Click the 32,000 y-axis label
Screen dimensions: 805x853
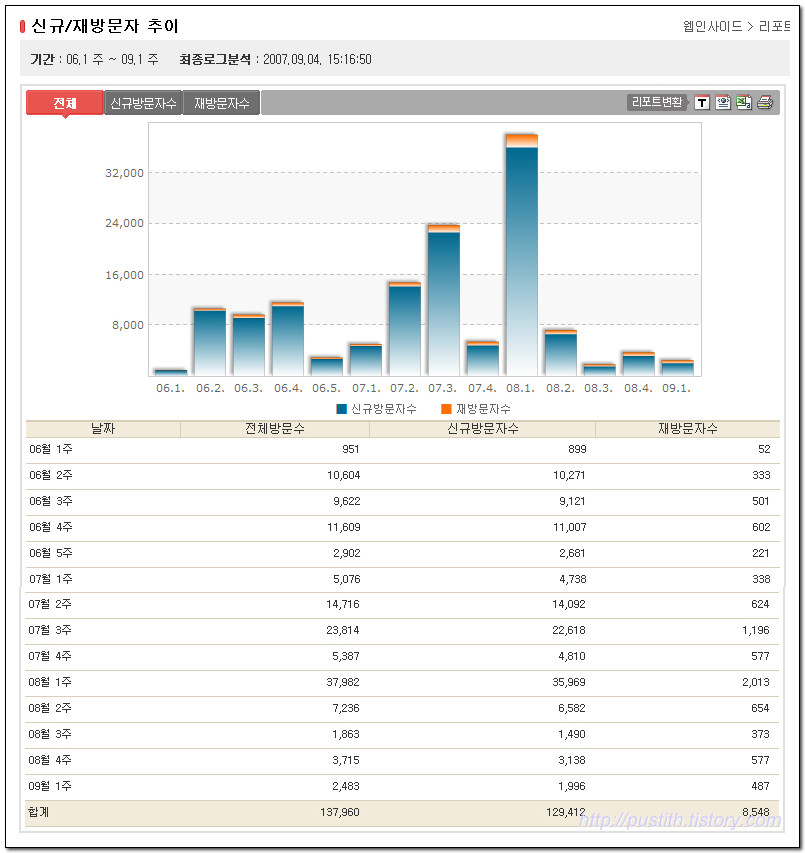click(125, 173)
